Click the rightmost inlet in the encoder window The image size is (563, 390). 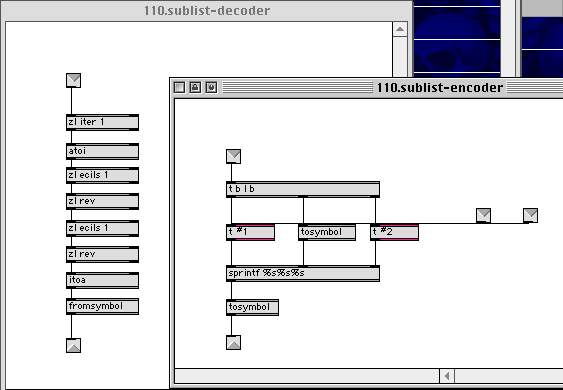tap(530, 215)
